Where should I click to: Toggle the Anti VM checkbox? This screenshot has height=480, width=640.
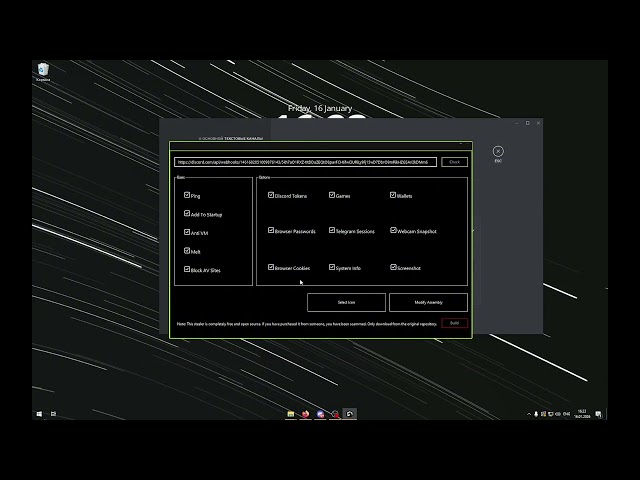[x=187, y=232]
